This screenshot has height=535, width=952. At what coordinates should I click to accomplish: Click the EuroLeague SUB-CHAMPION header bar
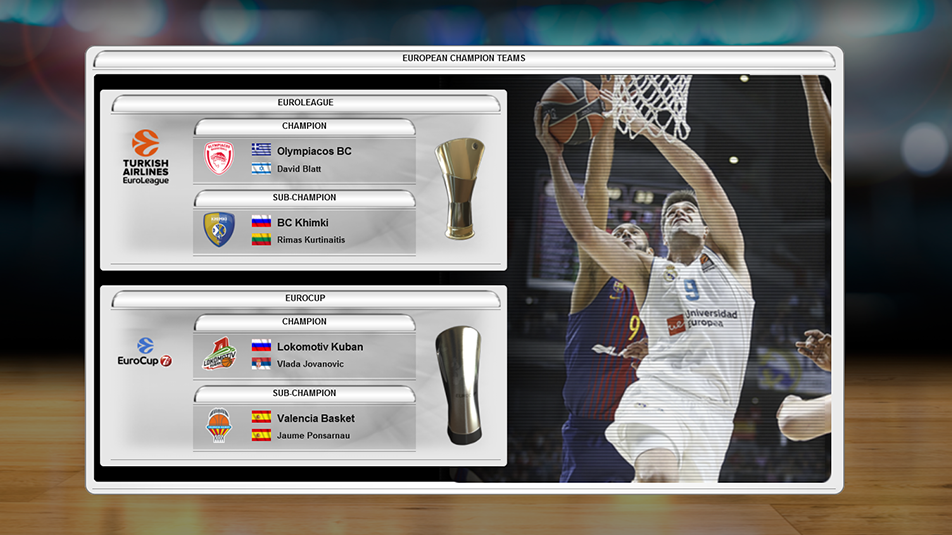point(304,197)
